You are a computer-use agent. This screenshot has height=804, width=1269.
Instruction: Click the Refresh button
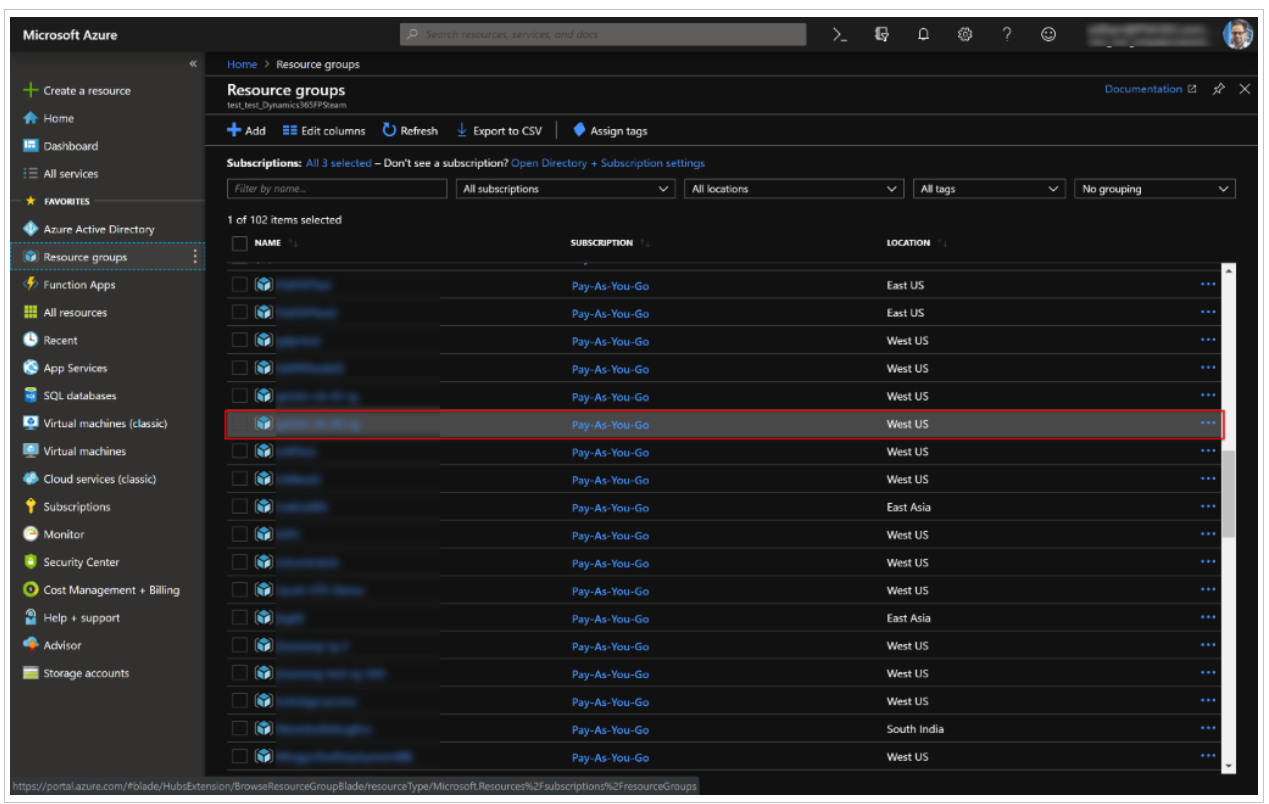coord(410,131)
